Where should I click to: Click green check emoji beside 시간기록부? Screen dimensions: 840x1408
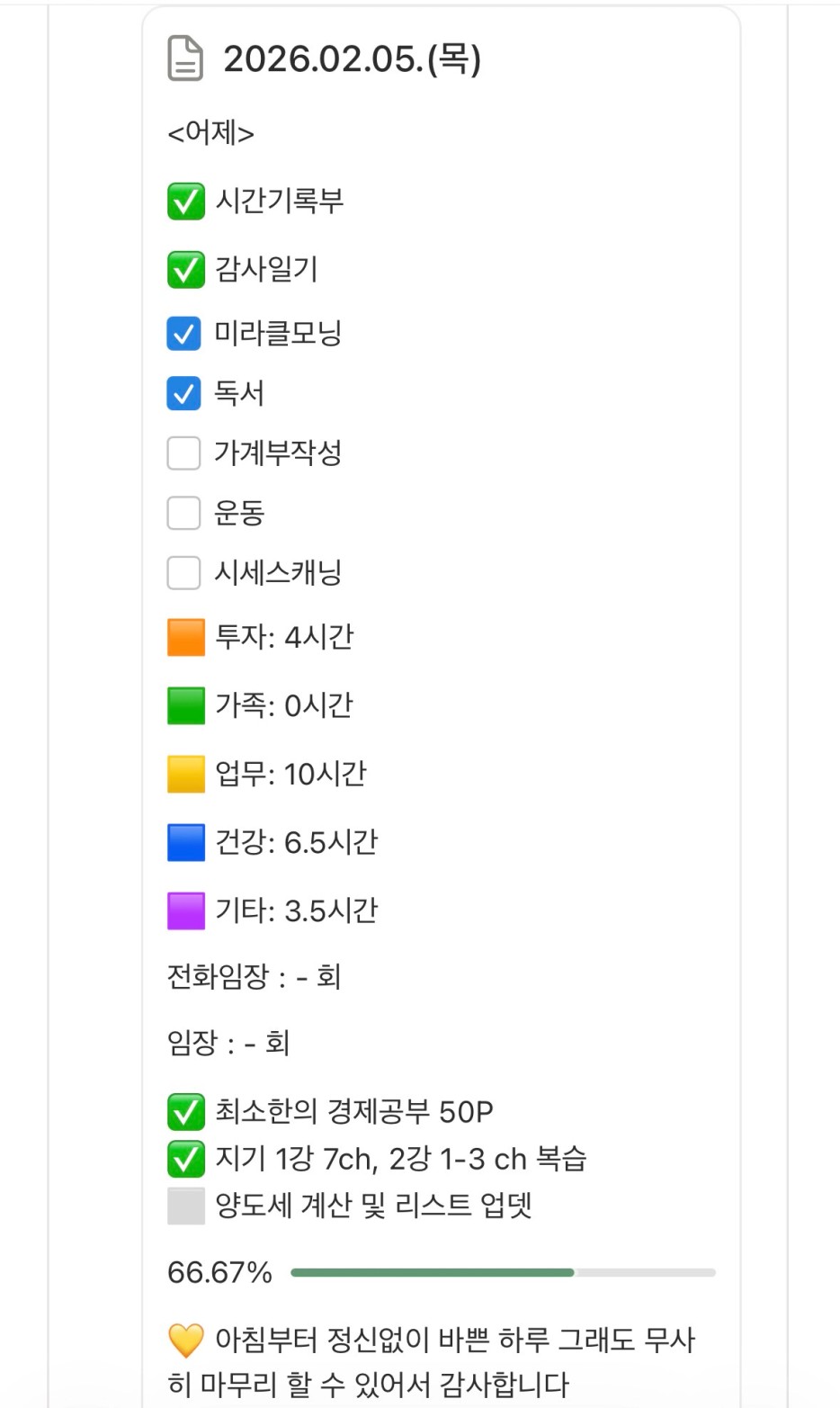[x=185, y=201]
